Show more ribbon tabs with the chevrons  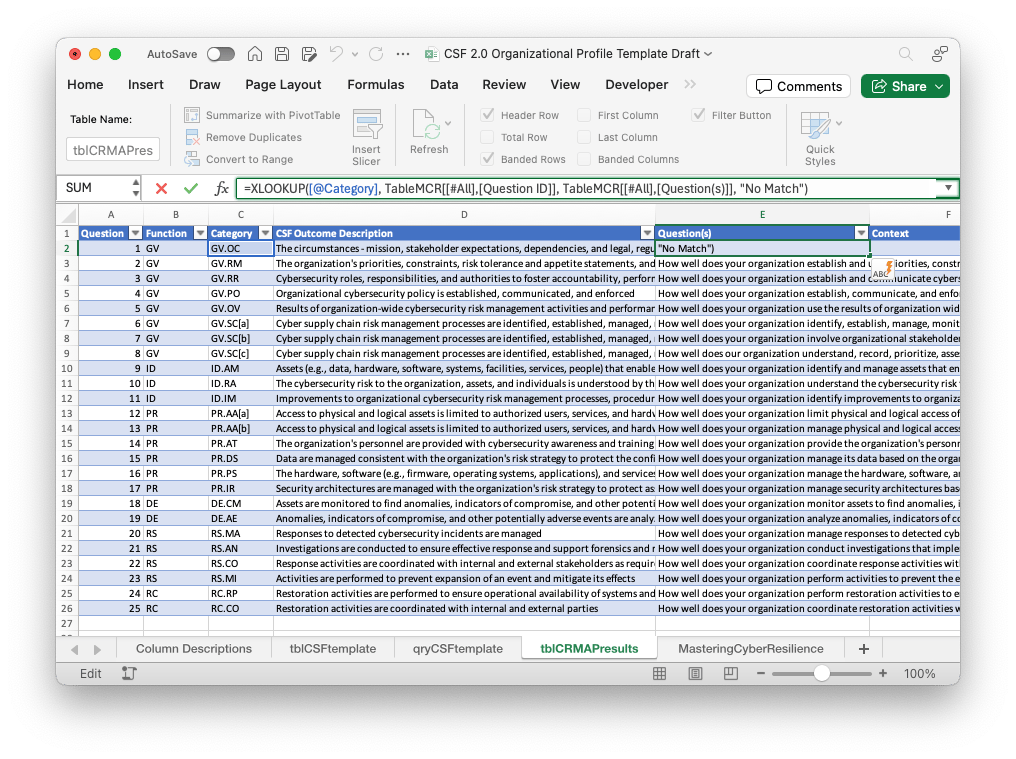point(690,84)
